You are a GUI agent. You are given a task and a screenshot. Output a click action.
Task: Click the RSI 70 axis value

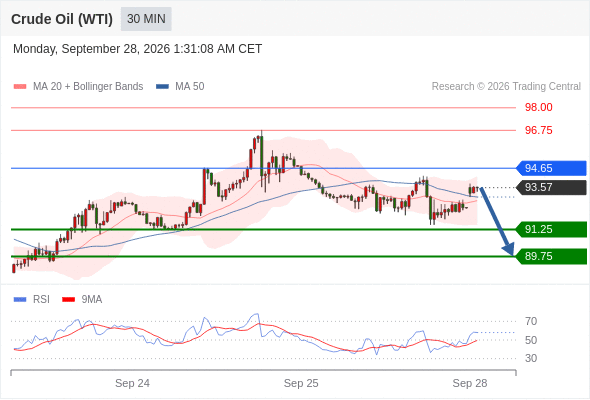[531, 321]
